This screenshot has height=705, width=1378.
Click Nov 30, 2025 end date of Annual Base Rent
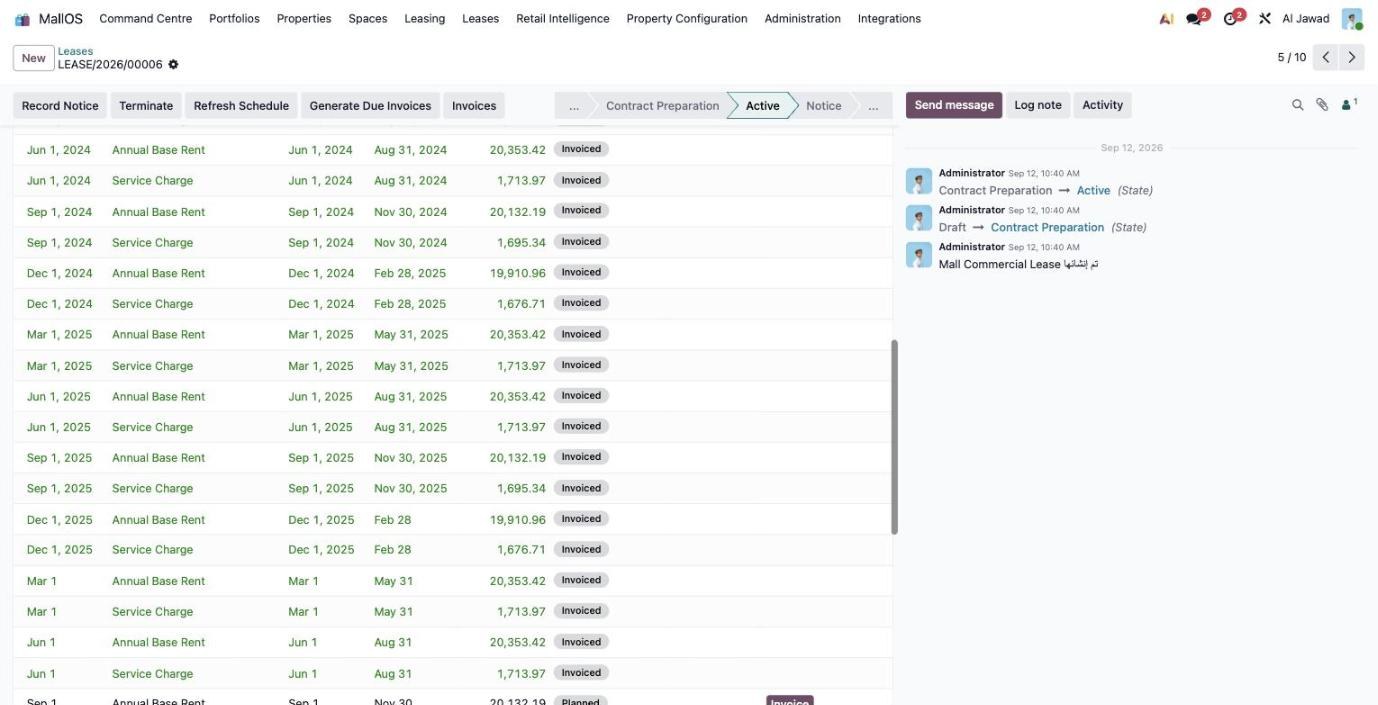pyautogui.click(x=410, y=458)
